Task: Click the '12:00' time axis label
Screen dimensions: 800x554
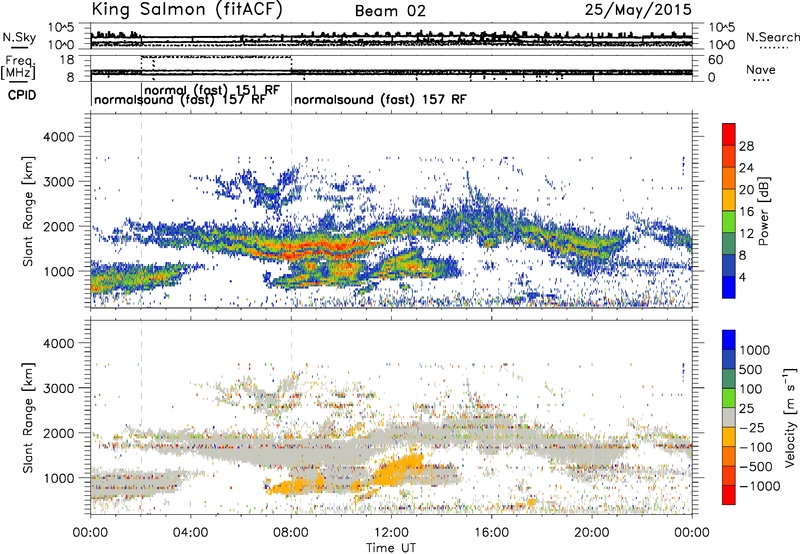Action: coord(391,533)
